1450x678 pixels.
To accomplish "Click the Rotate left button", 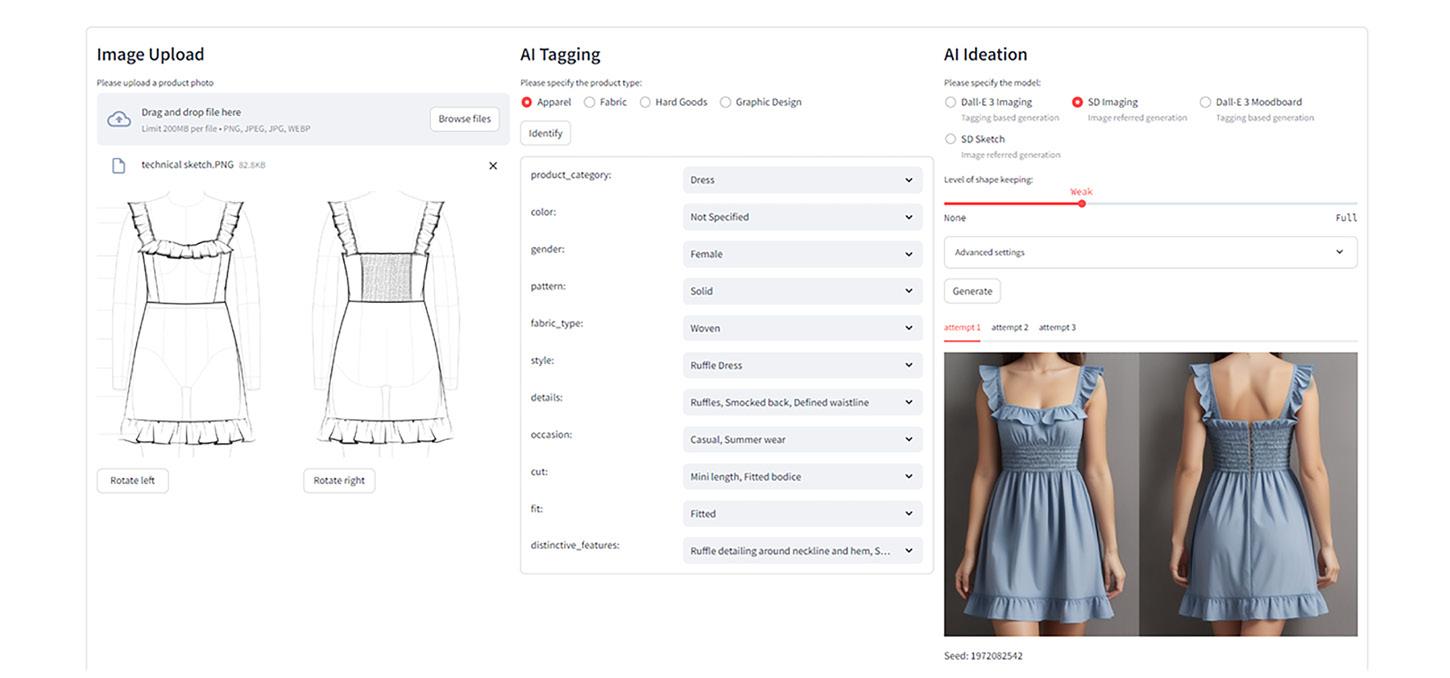I will click(133, 481).
